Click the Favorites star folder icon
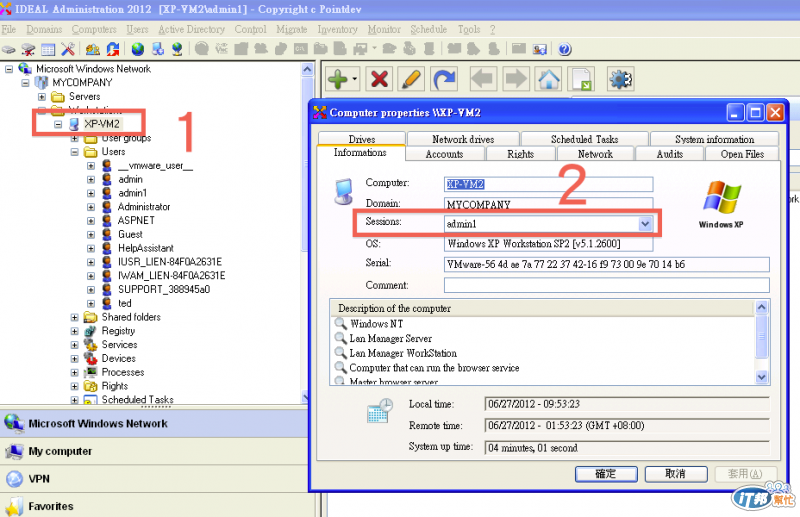The height and width of the screenshot is (517, 800). [14, 506]
